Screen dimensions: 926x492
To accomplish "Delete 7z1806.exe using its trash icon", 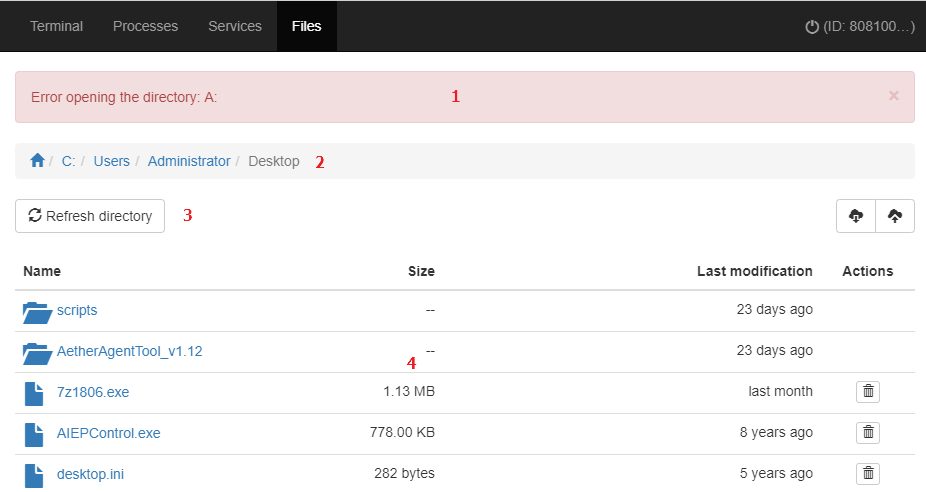I will click(868, 392).
